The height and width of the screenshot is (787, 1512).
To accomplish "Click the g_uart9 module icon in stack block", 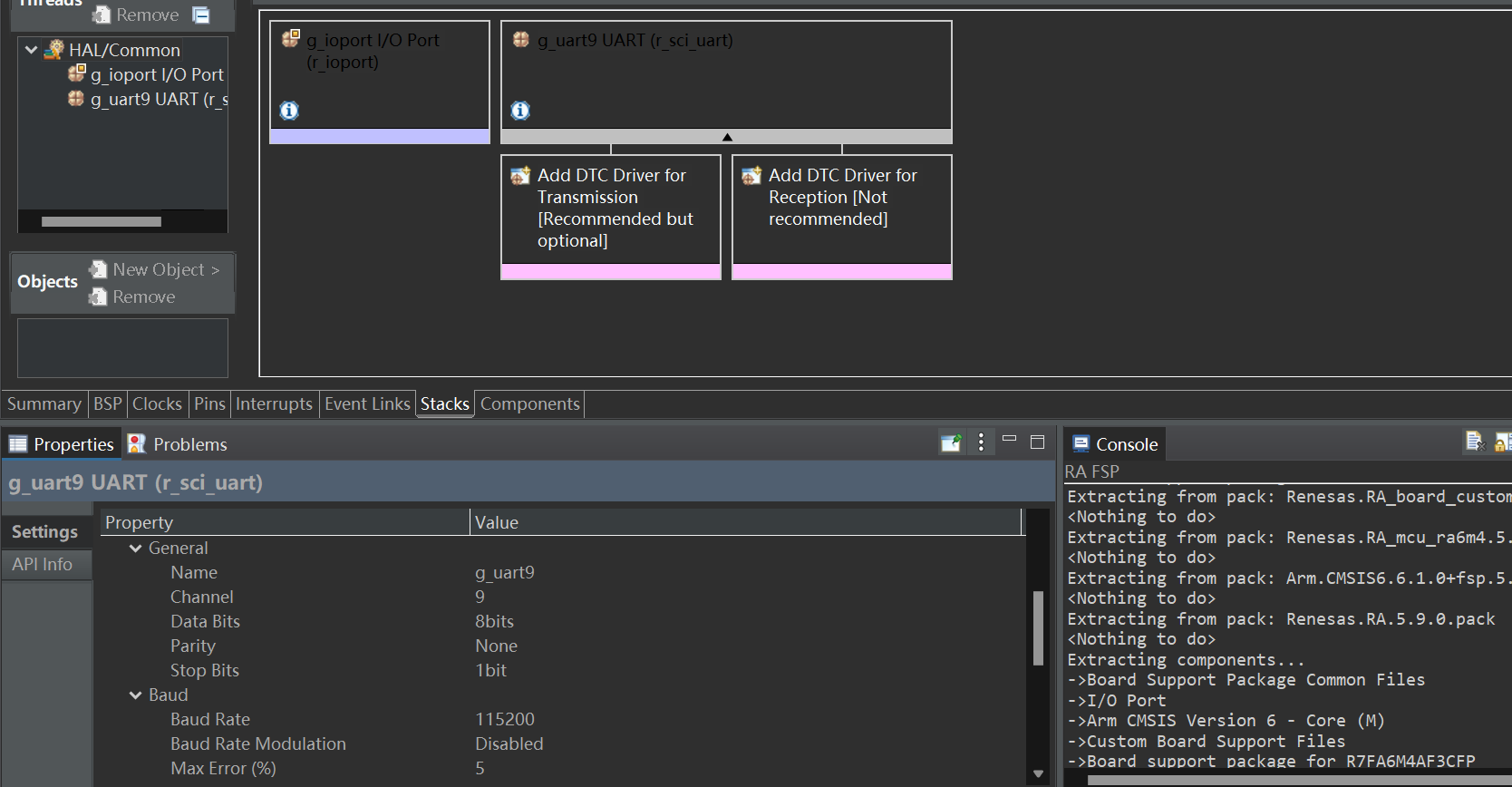I will tap(521, 39).
